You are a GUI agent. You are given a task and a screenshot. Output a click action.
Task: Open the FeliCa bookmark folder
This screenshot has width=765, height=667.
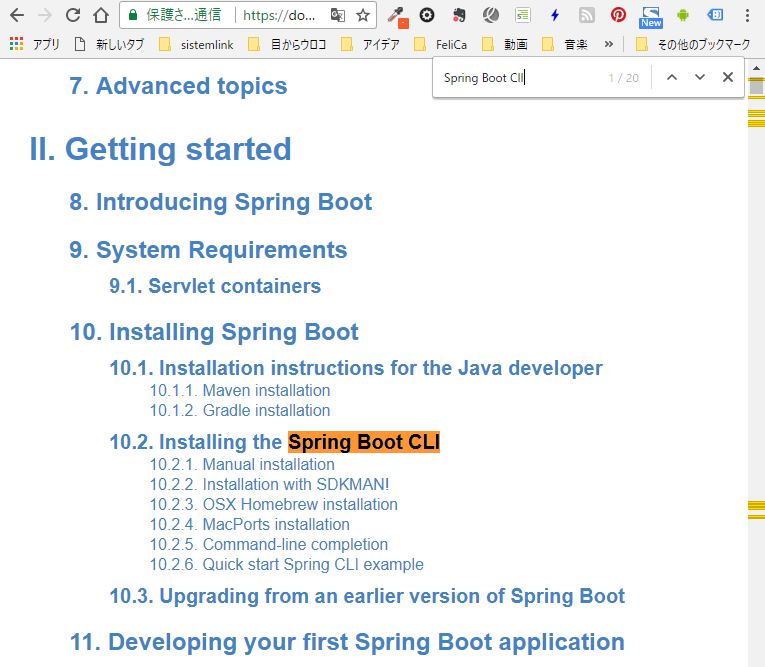point(441,44)
